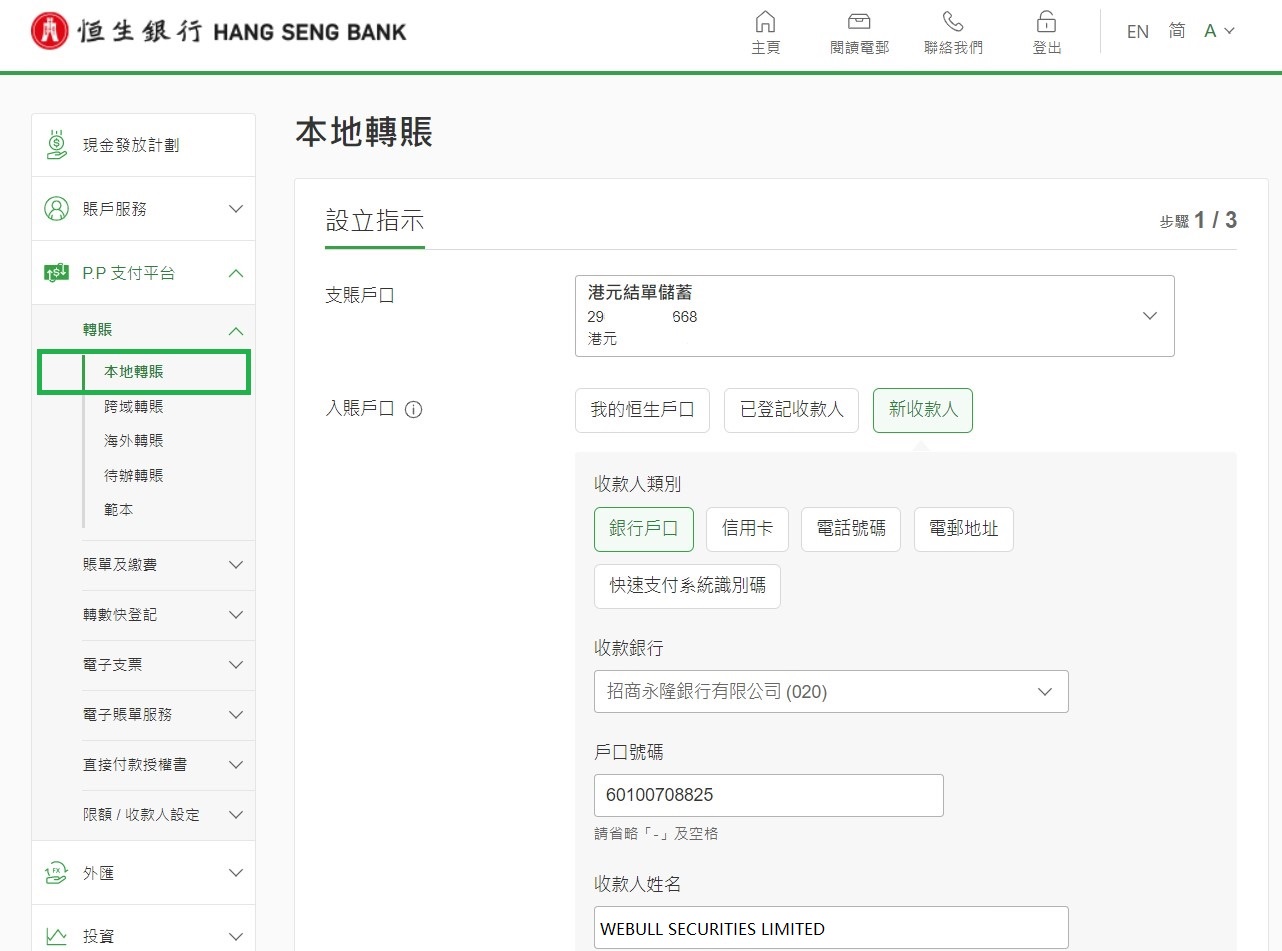Open 海外轉賬 menu item
This screenshot has height=951, width=1282.
(x=134, y=440)
